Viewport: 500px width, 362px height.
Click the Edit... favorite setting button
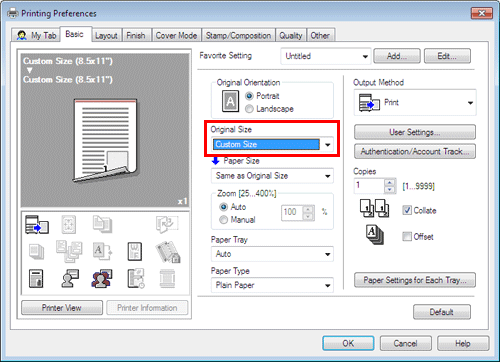447,56
